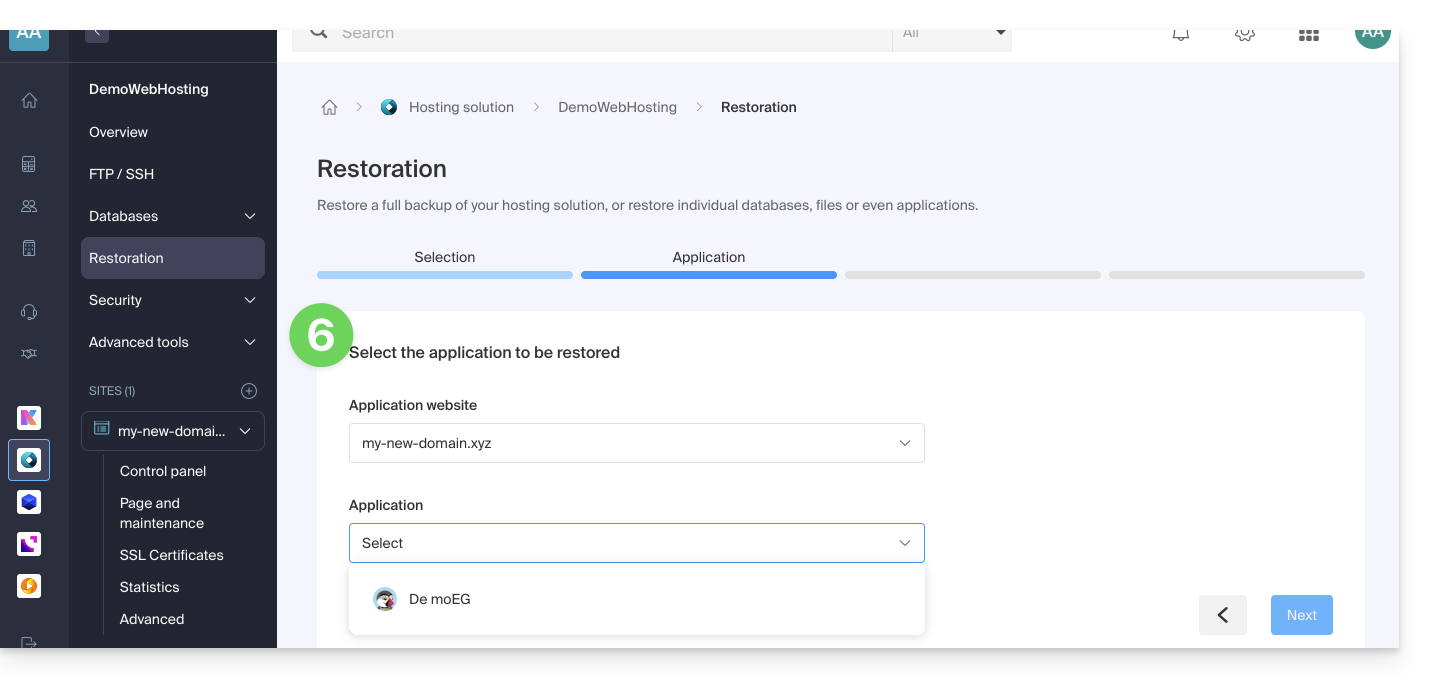Click the blue cube product icon
This screenshot has width=1429, height=678.
pos(29,502)
